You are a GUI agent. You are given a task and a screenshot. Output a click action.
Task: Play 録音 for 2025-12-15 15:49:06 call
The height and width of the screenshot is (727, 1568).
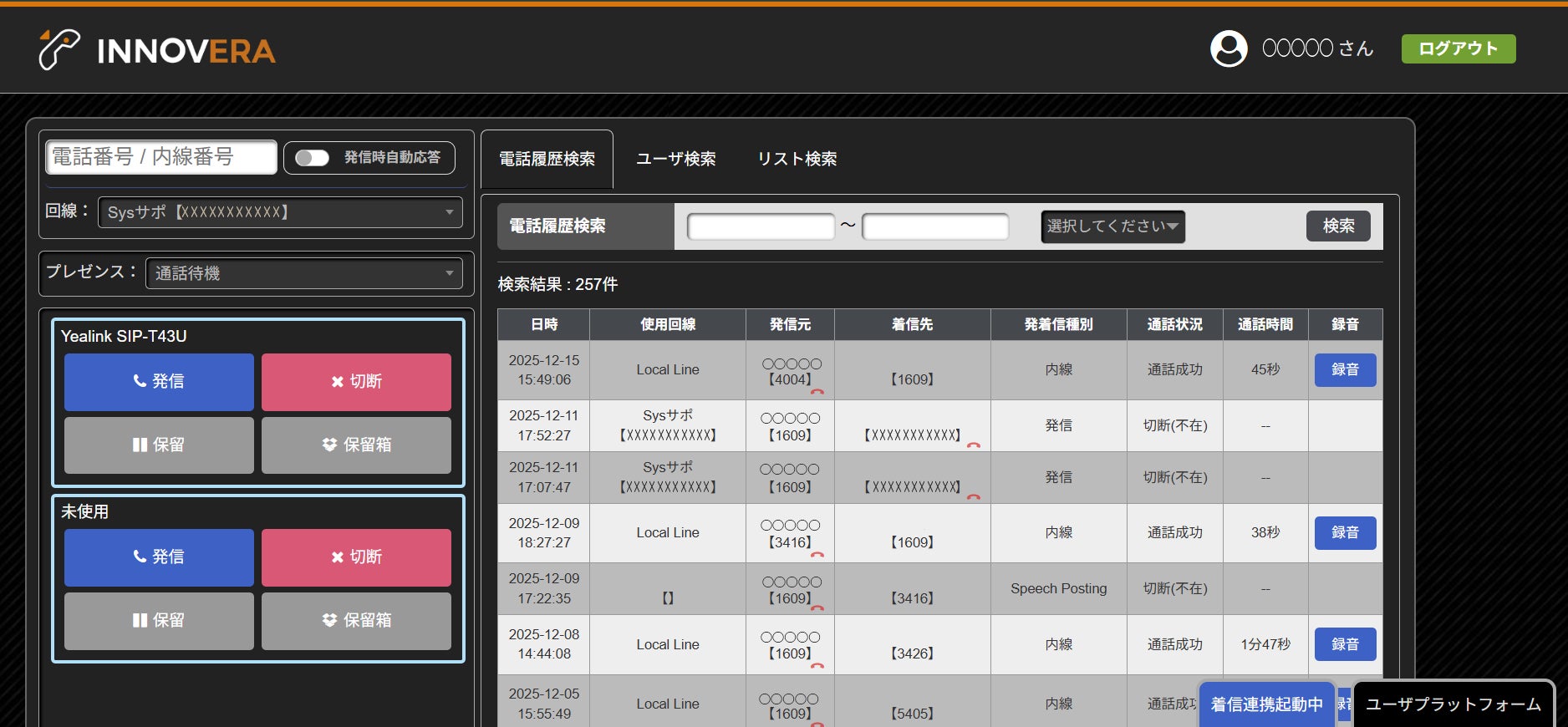tap(1345, 370)
